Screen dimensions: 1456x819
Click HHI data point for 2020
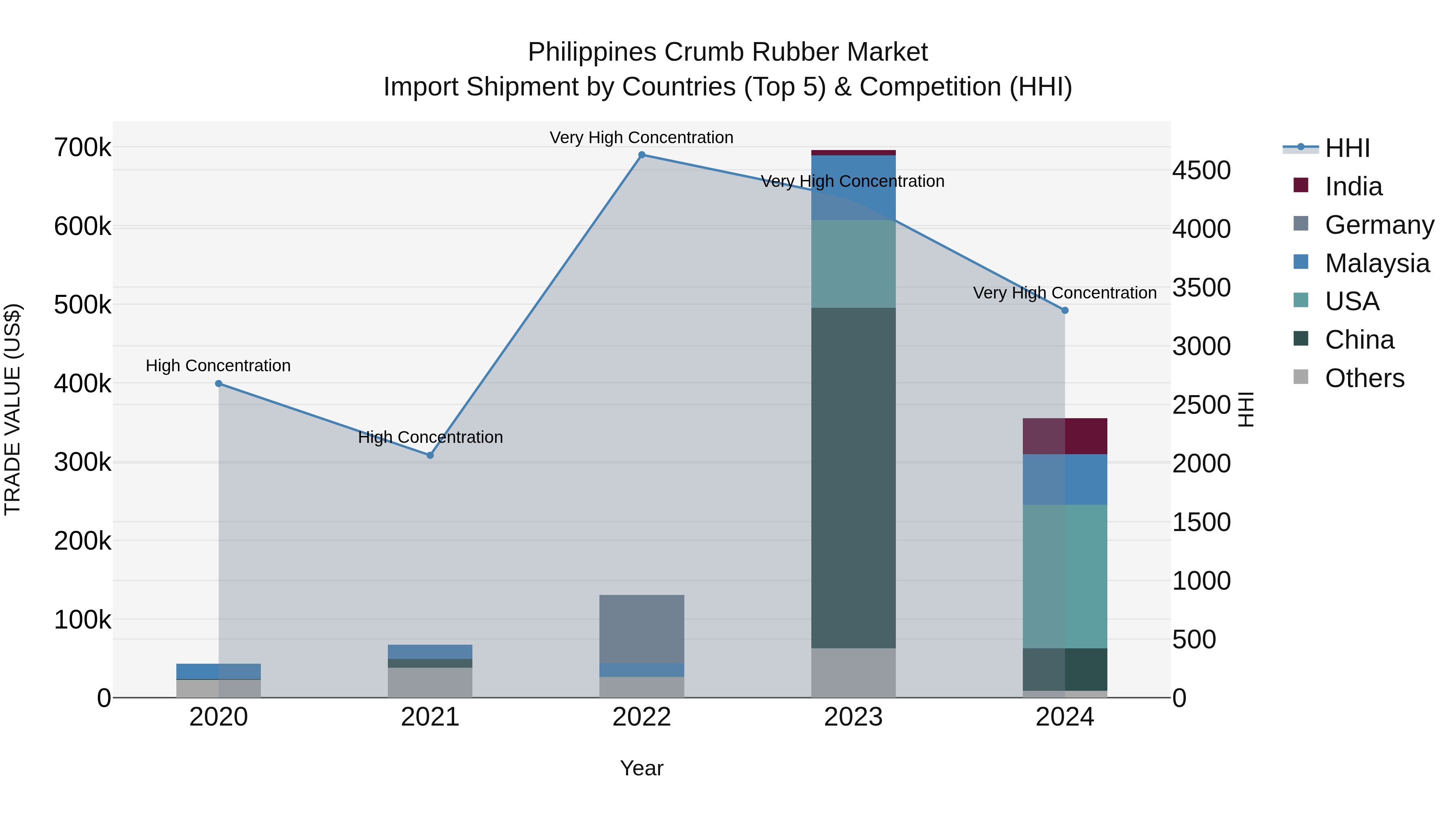point(219,384)
